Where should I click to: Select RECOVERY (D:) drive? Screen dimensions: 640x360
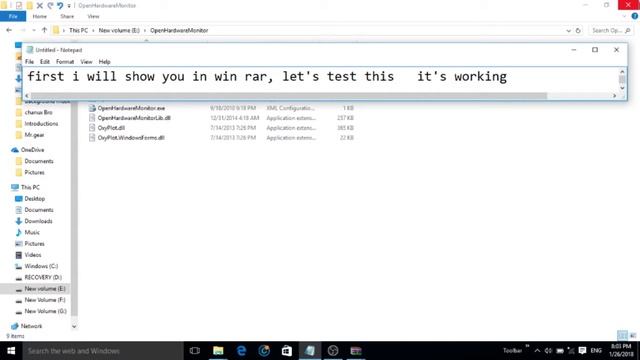(x=43, y=278)
